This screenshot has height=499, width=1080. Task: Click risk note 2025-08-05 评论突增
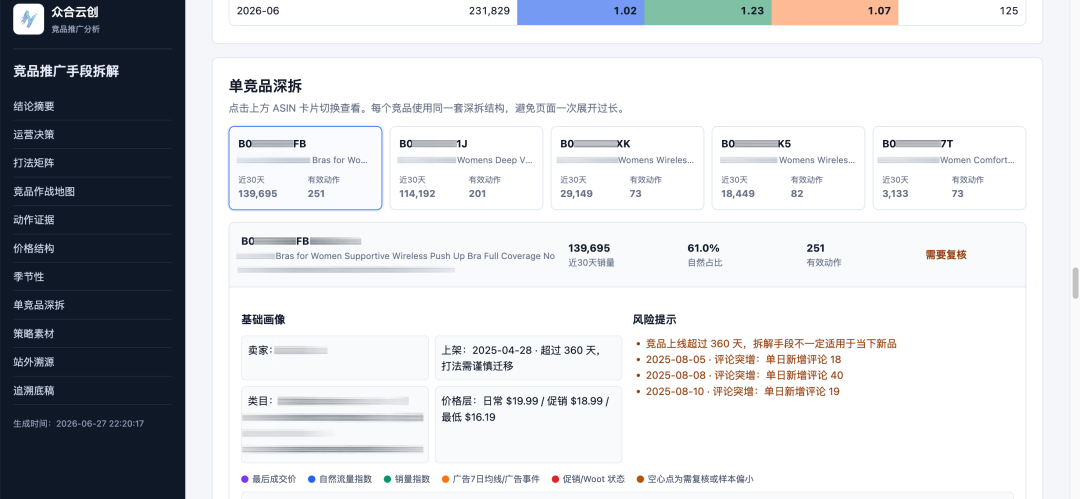(743, 359)
